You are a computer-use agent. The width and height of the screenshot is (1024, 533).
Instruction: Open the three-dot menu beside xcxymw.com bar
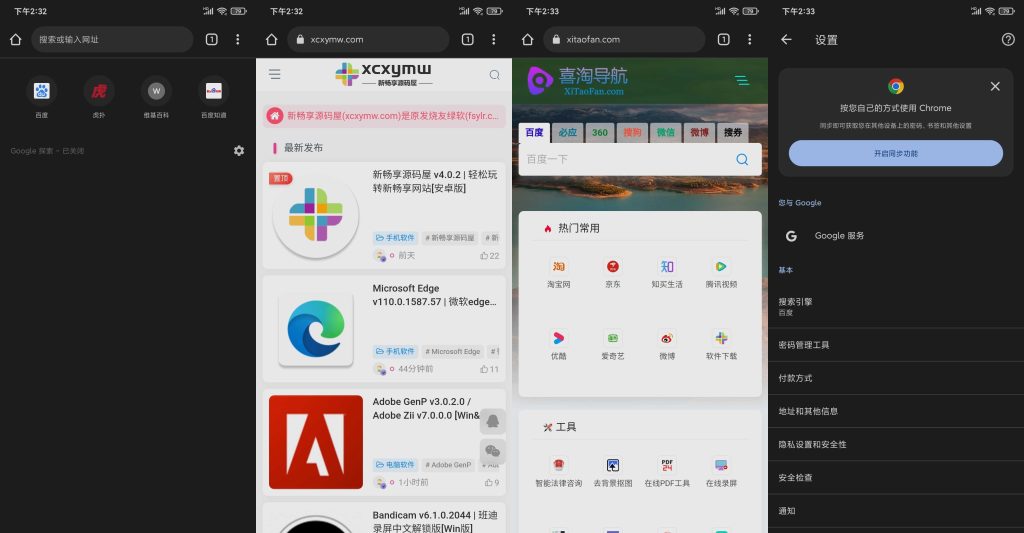[x=494, y=39]
